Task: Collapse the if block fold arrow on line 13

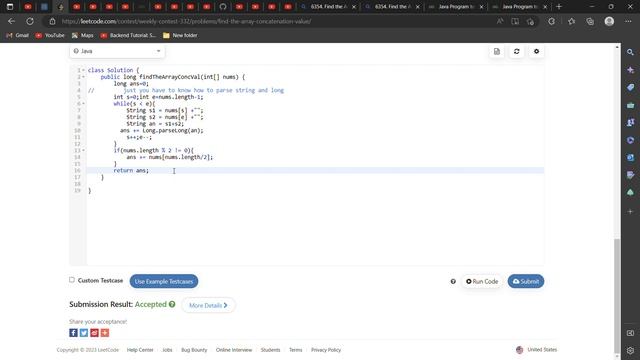Action: point(83,150)
